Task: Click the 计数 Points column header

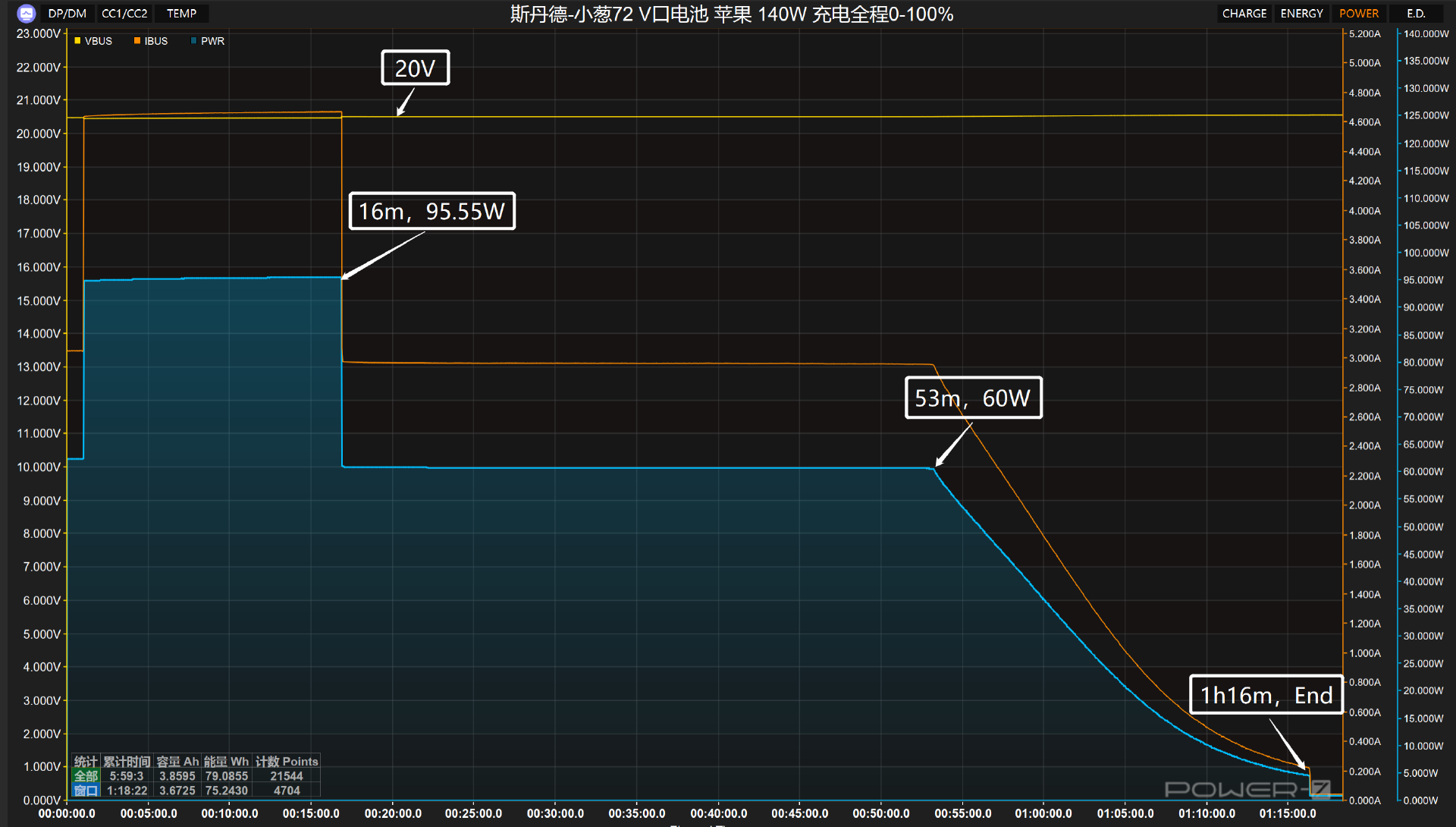Action: pyautogui.click(x=287, y=762)
